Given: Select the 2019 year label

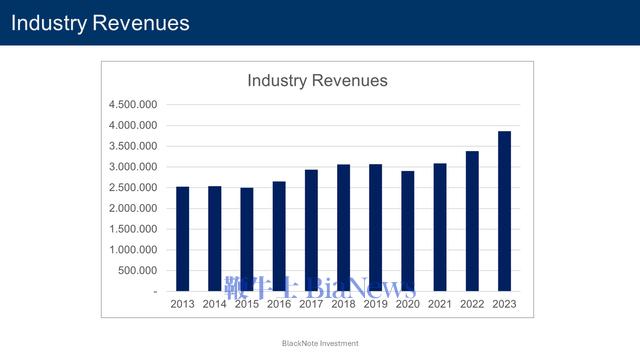Looking at the screenshot, I should click(x=376, y=304).
